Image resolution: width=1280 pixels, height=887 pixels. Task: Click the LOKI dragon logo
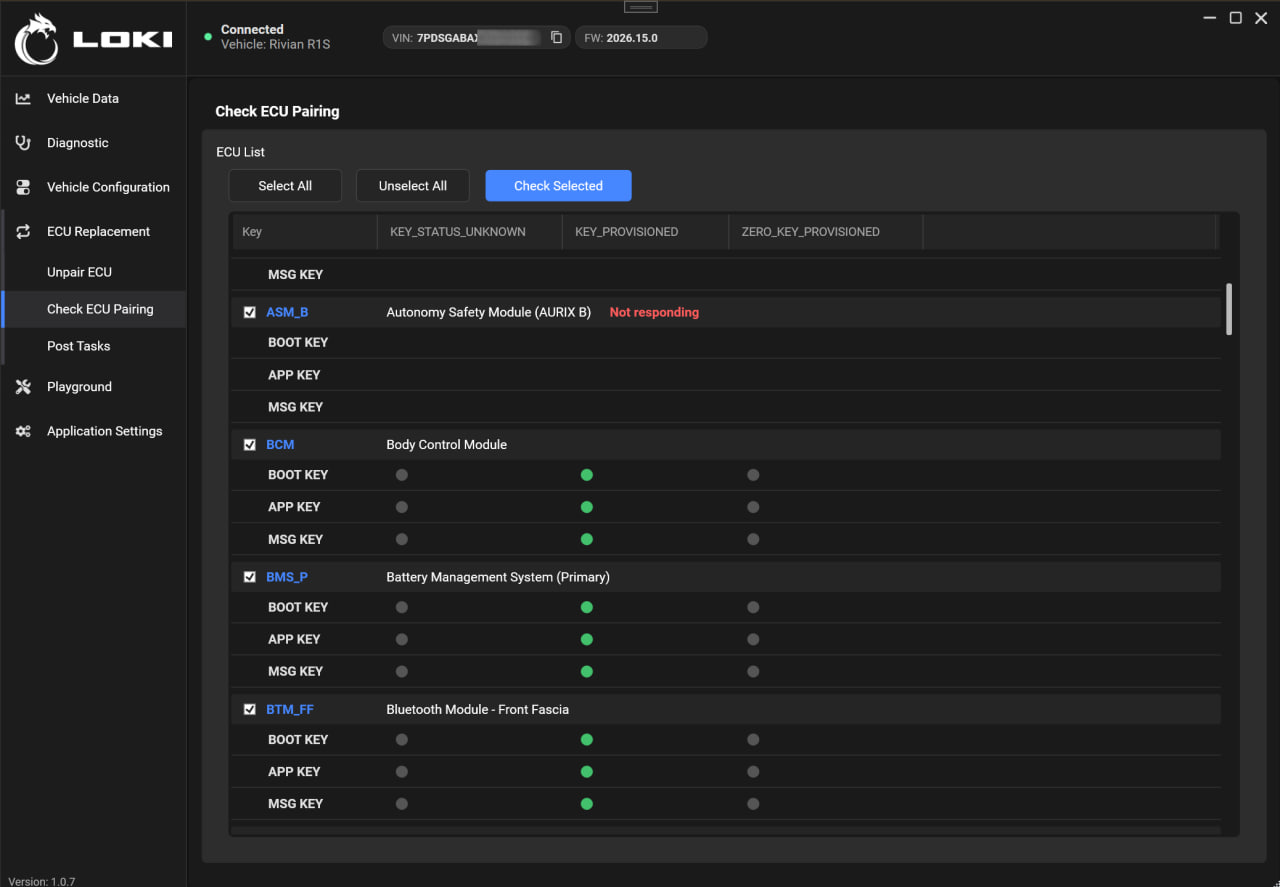(x=36, y=38)
